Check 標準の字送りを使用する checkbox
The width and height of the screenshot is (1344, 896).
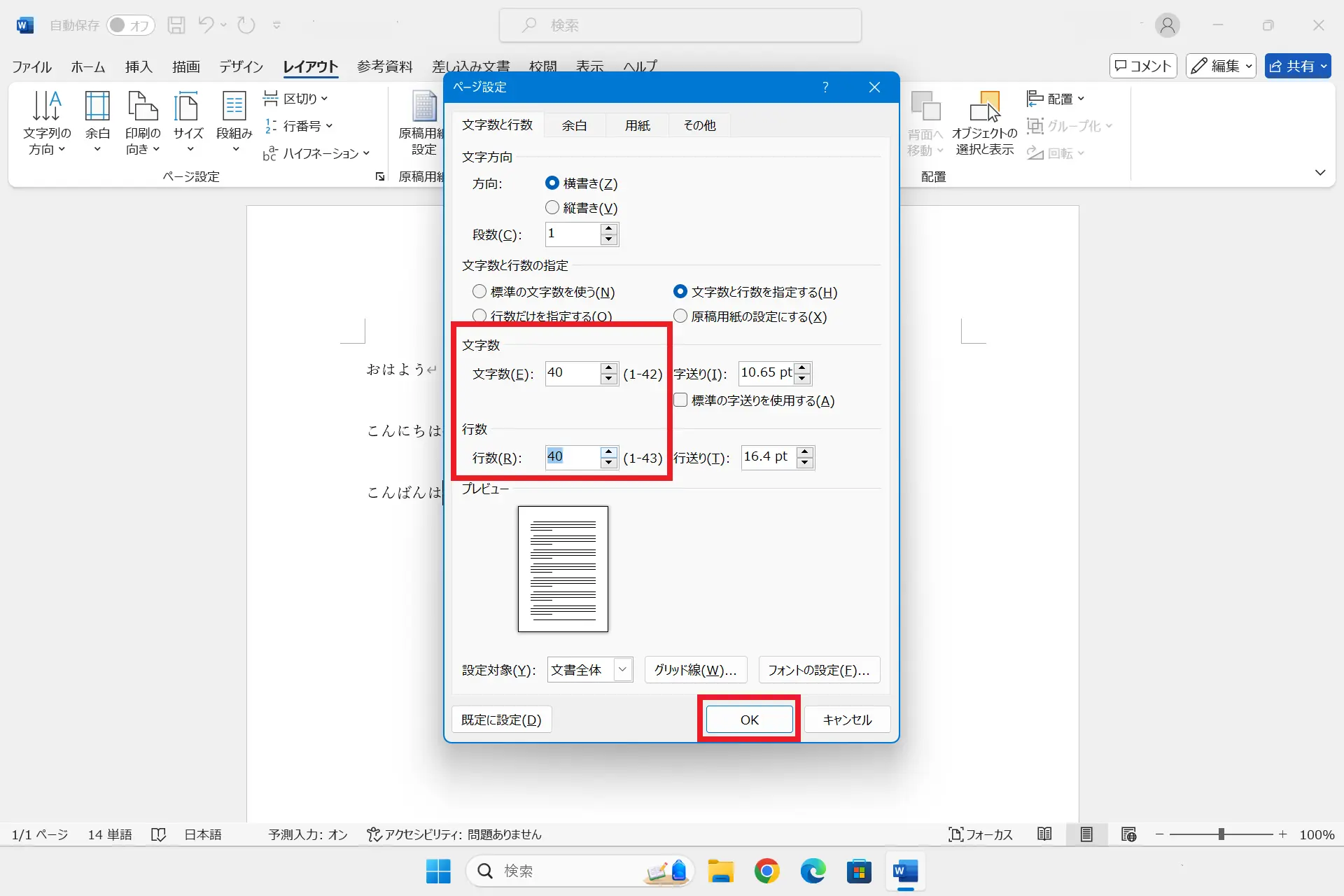(680, 400)
